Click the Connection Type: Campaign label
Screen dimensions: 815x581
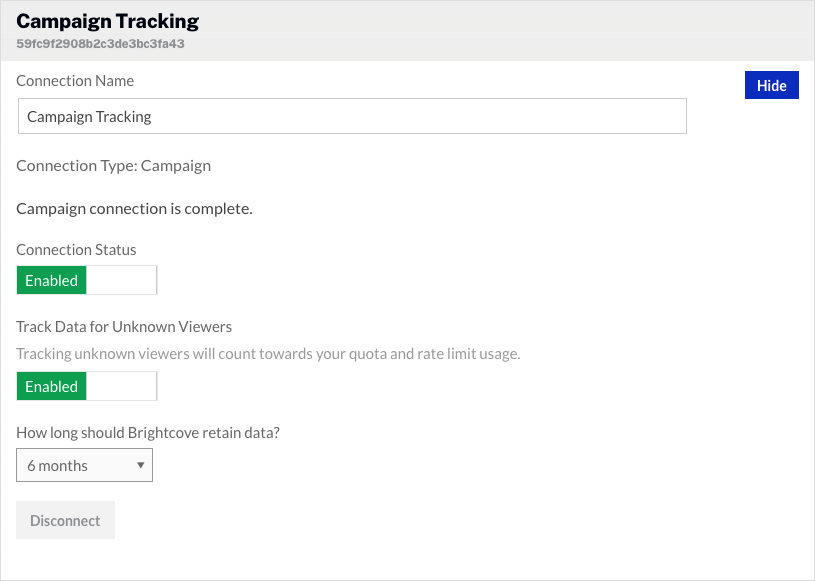113,165
